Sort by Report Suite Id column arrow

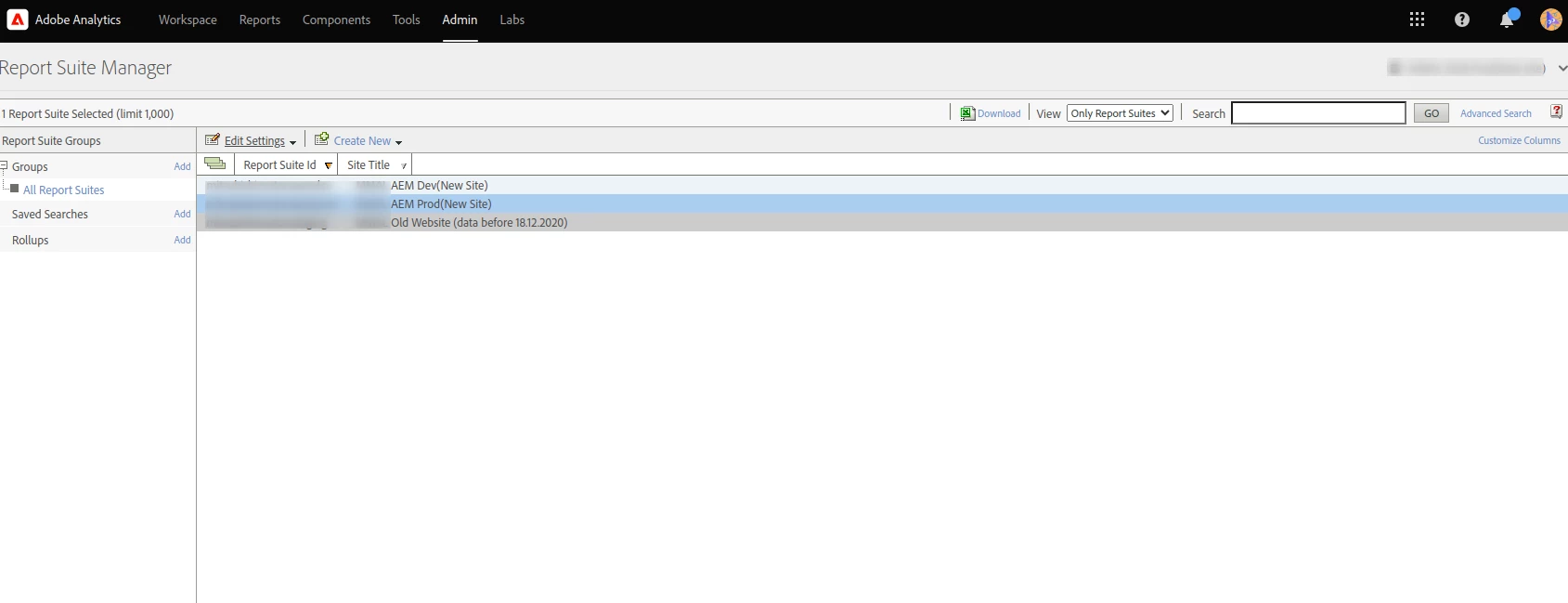[x=328, y=165]
